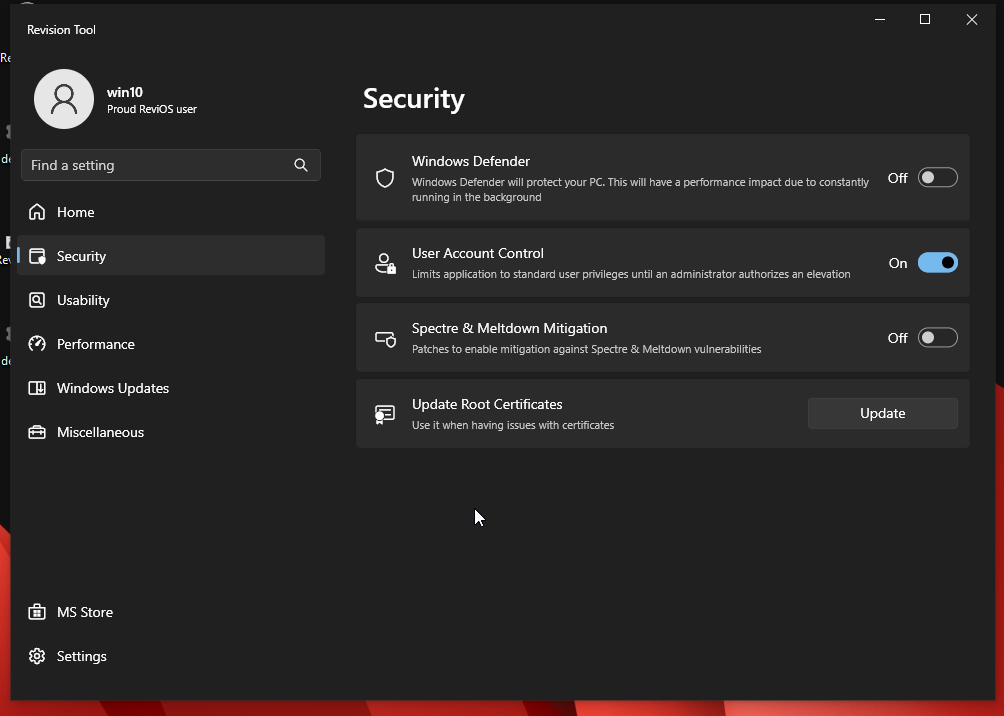Click the search magnifier icon

[x=301, y=165]
